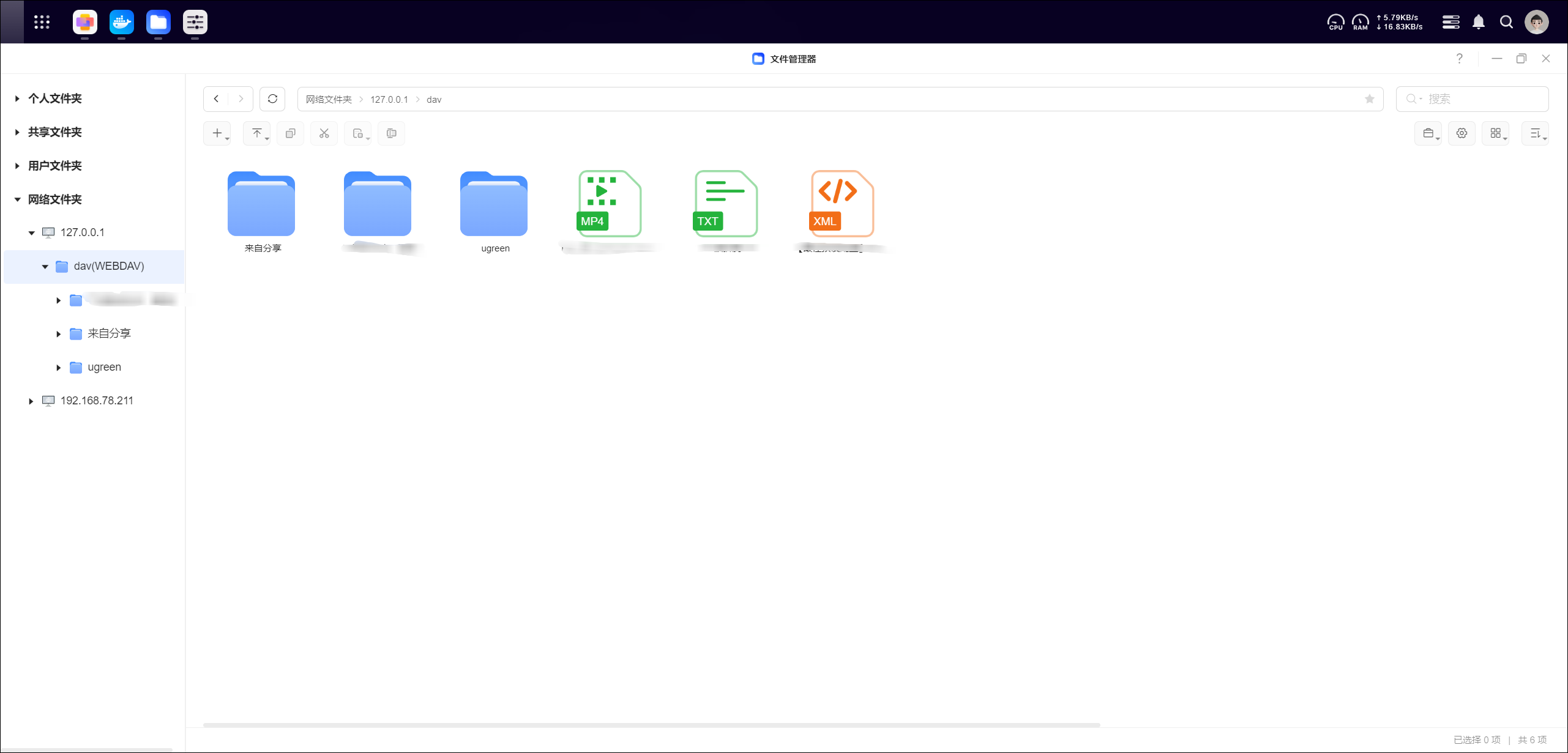Open the settings gear in toolbar
The width and height of the screenshot is (1568, 753).
click(x=1462, y=133)
